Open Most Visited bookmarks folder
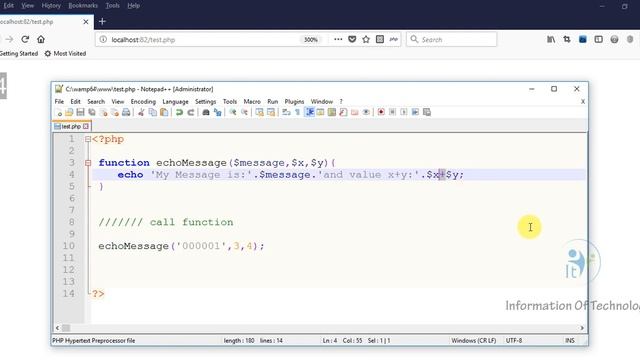This screenshot has width=640, height=360. point(65,53)
